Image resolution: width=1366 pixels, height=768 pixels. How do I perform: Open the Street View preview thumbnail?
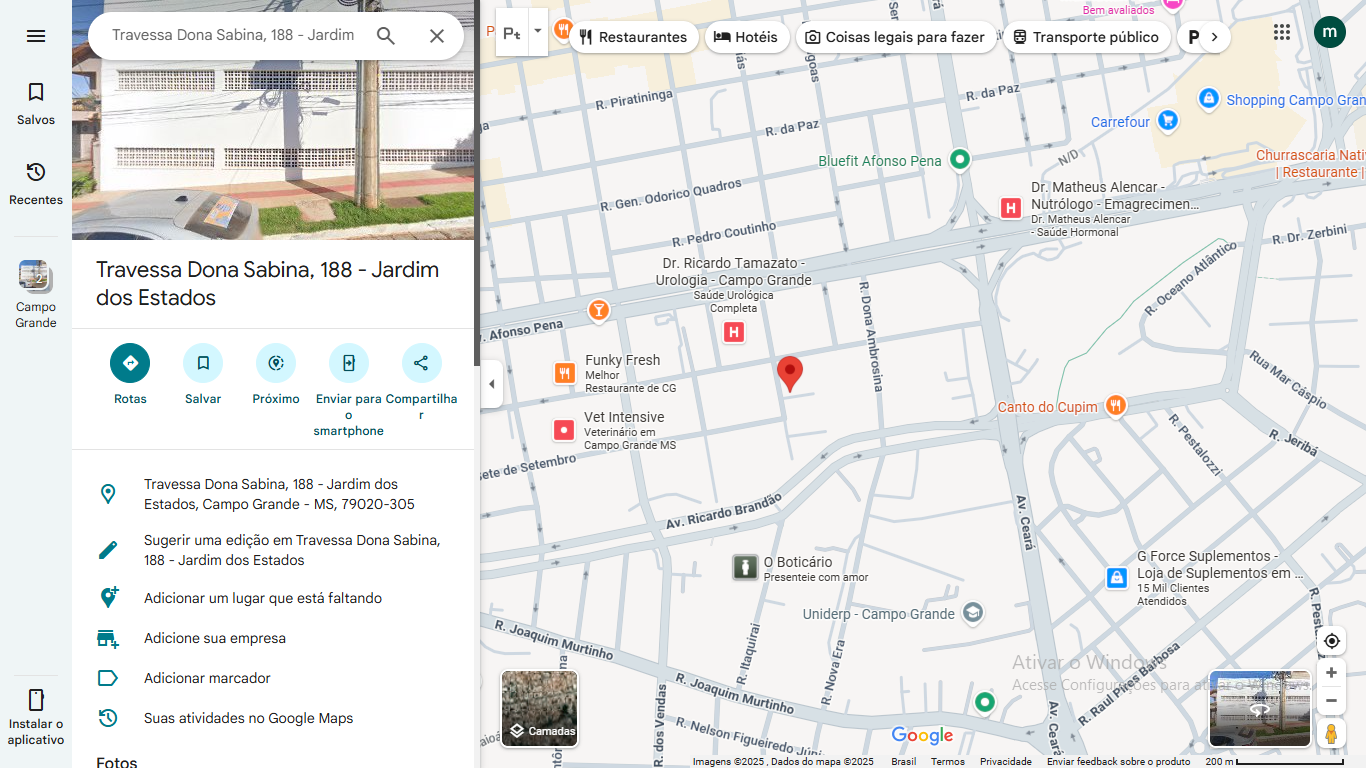(1260, 709)
